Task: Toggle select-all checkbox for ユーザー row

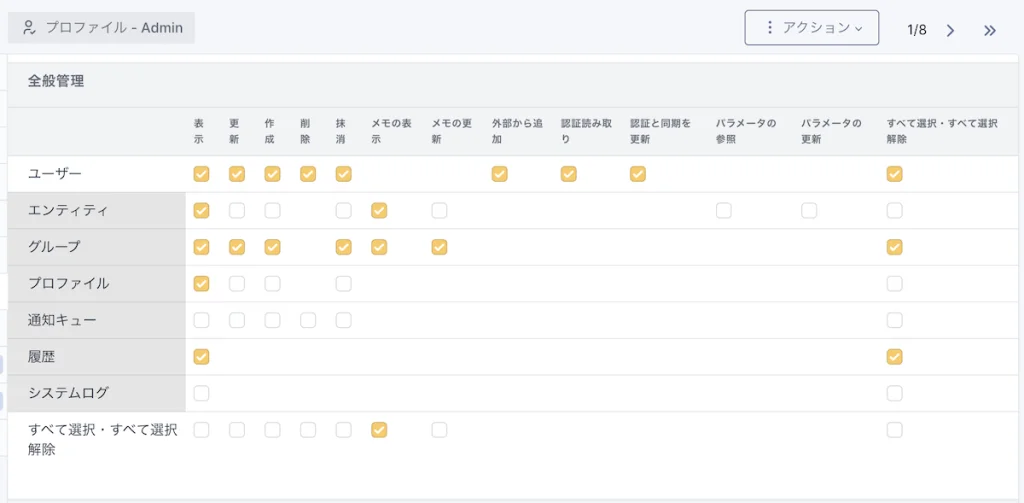Action: point(895,174)
